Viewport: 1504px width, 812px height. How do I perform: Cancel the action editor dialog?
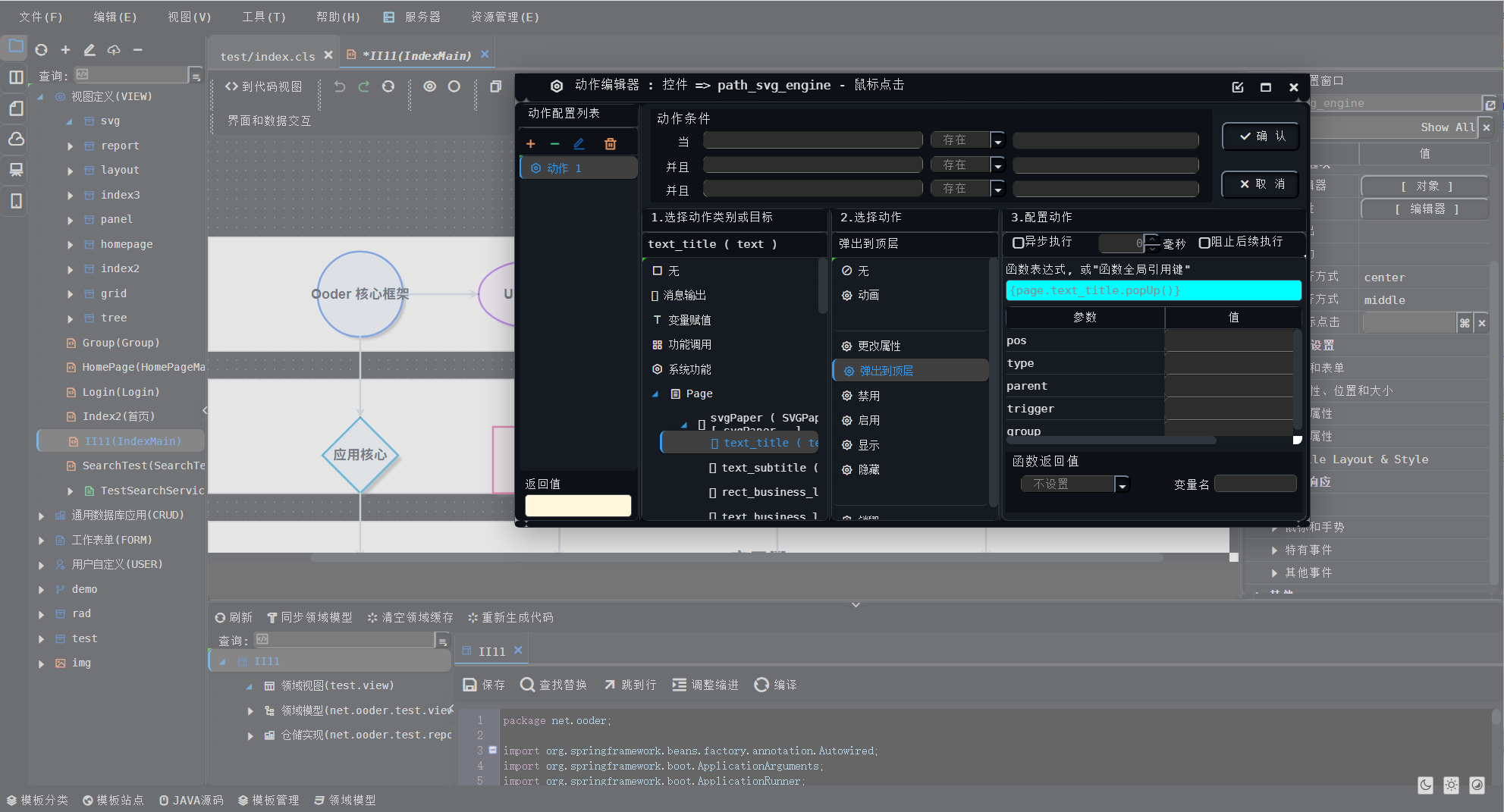point(1261,184)
